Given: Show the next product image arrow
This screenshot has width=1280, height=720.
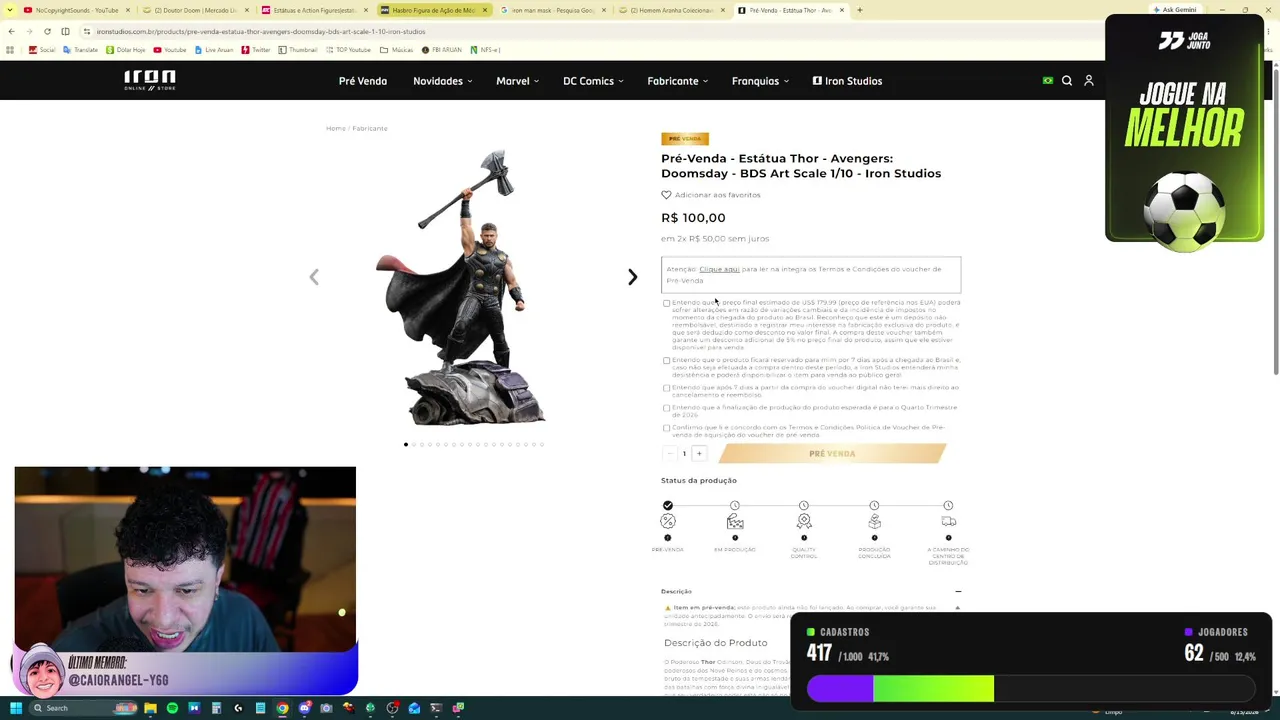Looking at the screenshot, I should [x=632, y=277].
